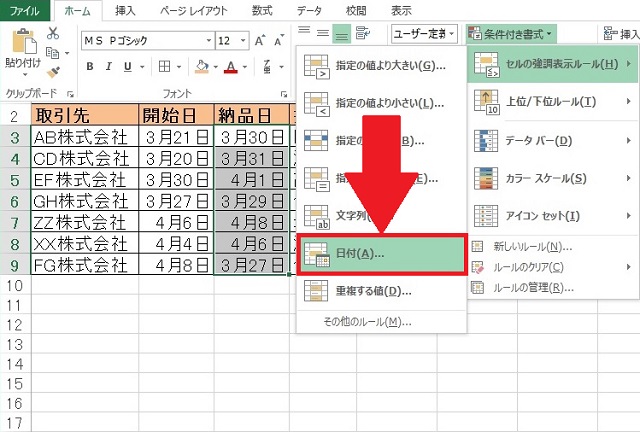This screenshot has width=640, height=432.
Task: Open the clipboard group dialog launcher
Action: [x=71, y=94]
